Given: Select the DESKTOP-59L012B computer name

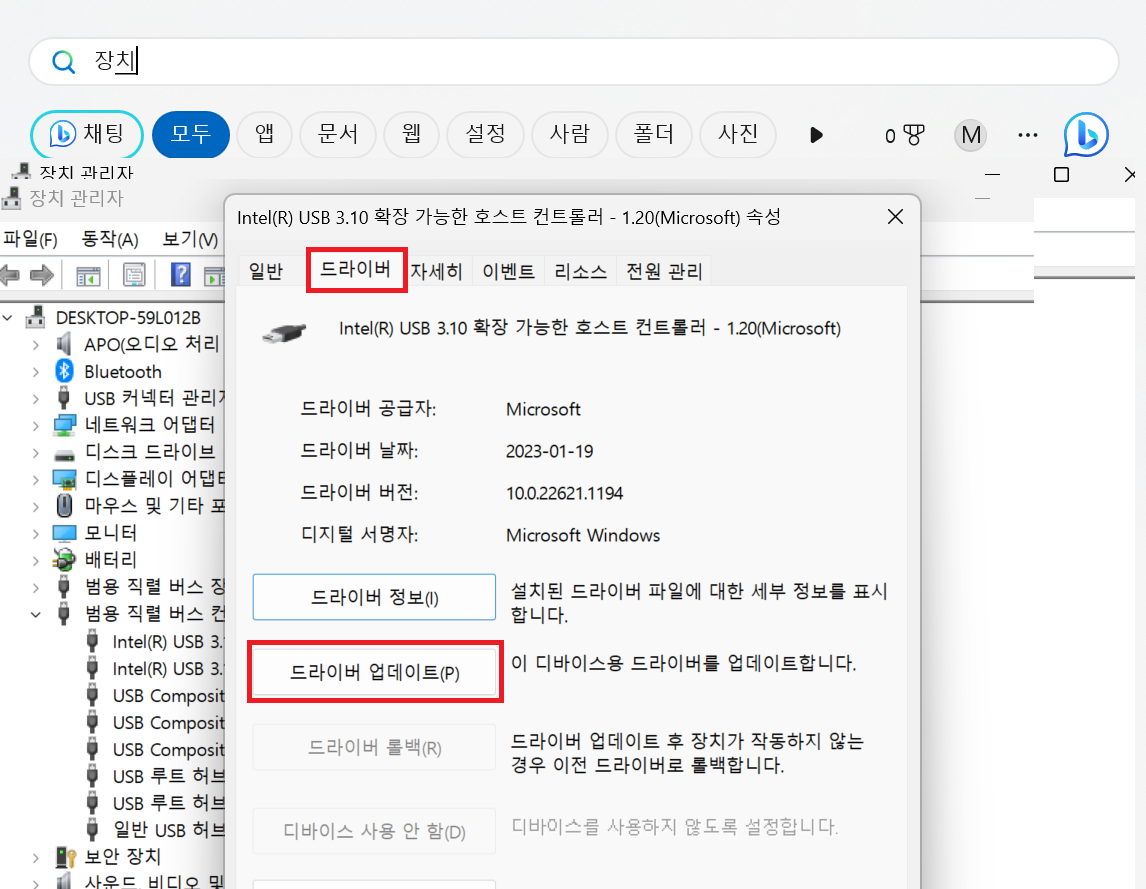Looking at the screenshot, I should (128, 318).
